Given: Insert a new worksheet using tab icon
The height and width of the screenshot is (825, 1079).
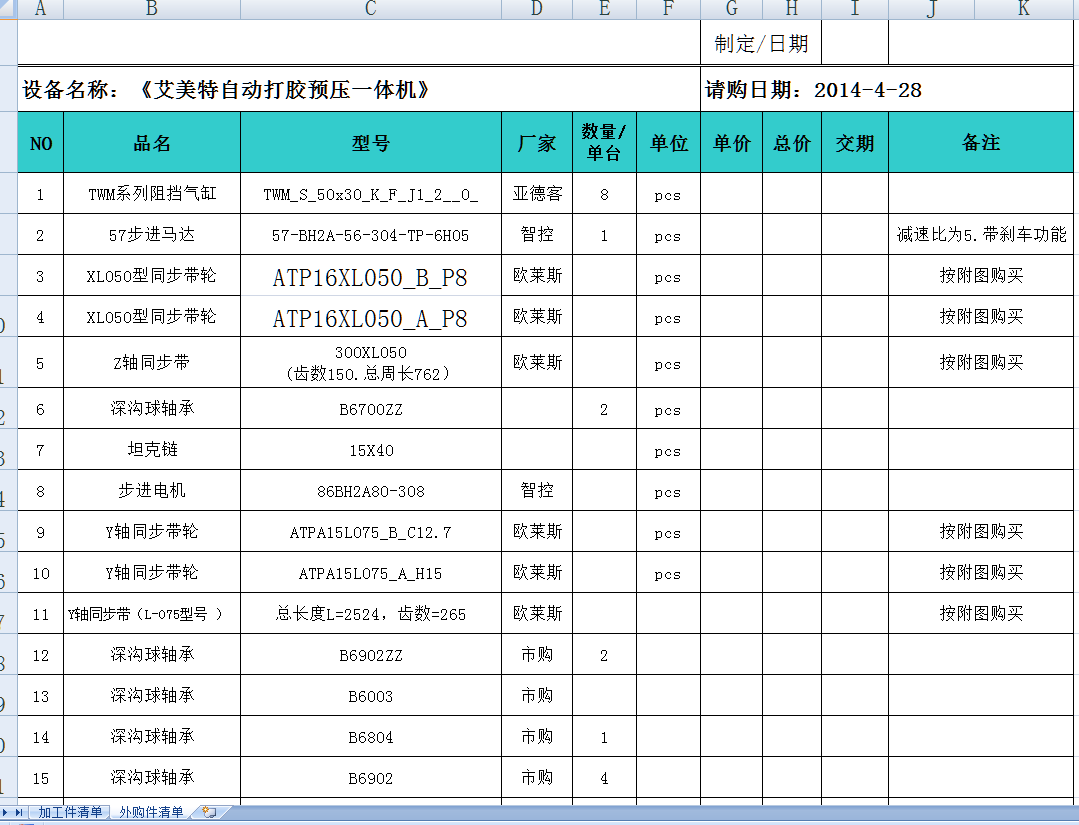Looking at the screenshot, I should (x=209, y=812).
